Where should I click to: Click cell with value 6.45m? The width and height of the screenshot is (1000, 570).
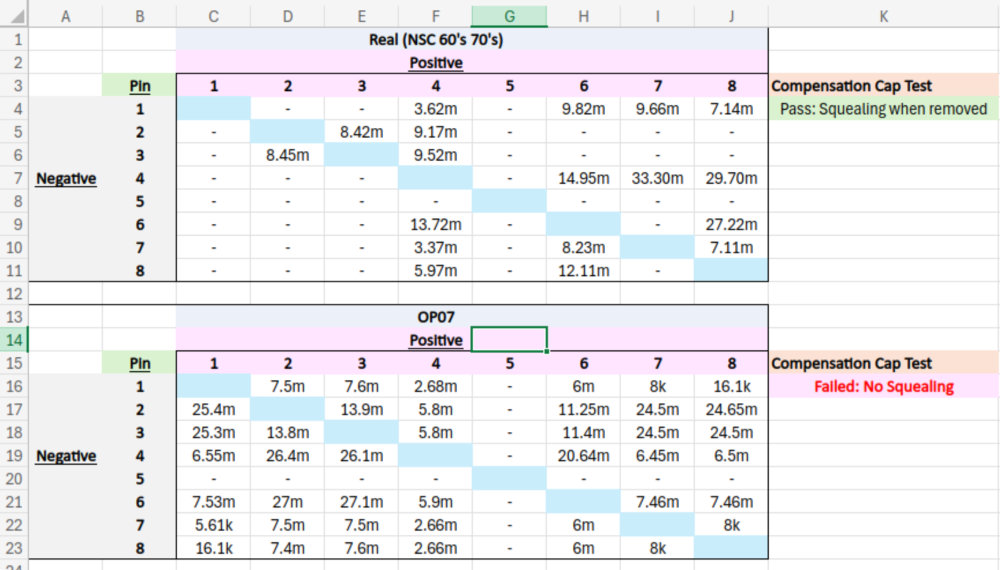coord(658,456)
